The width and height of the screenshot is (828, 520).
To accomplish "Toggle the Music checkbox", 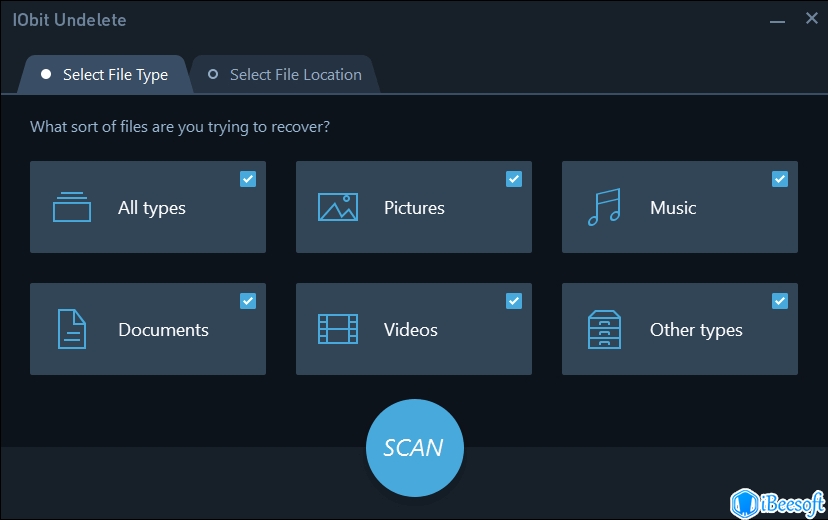I will pyautogui.click(x=780, y=179).
